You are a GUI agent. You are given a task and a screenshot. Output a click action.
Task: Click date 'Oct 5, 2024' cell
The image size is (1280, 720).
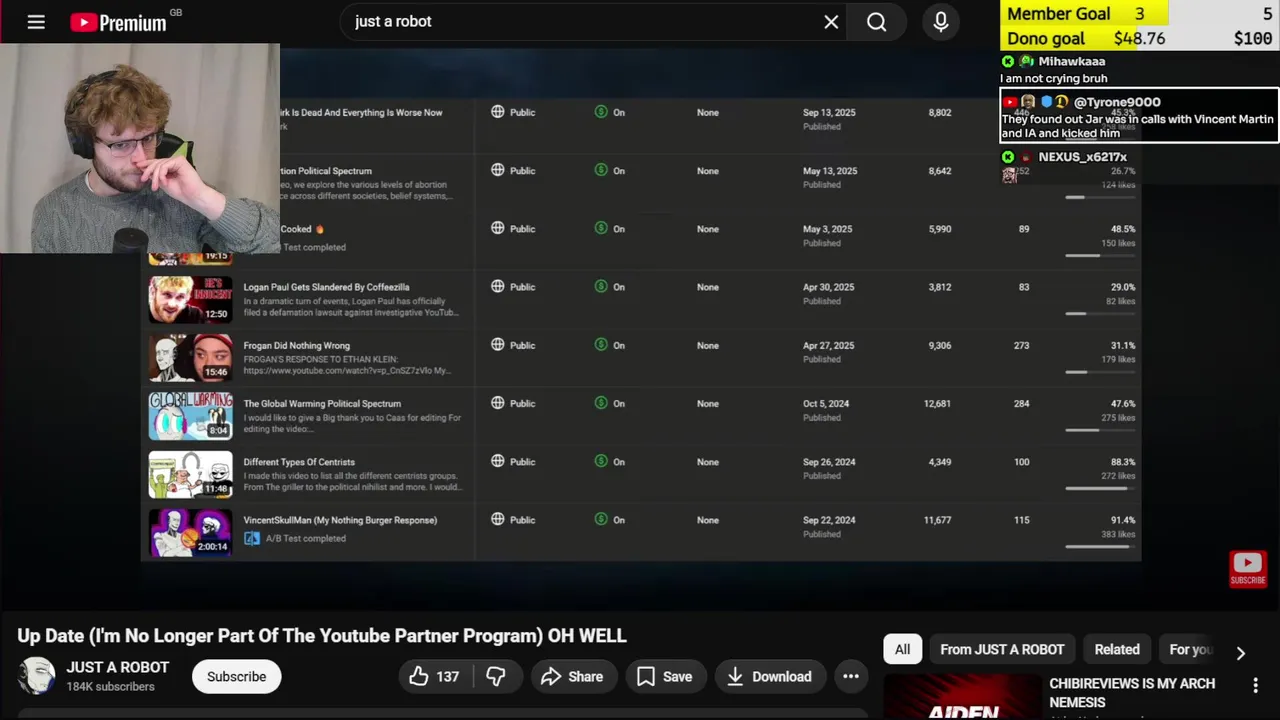(x=826, y=404)
